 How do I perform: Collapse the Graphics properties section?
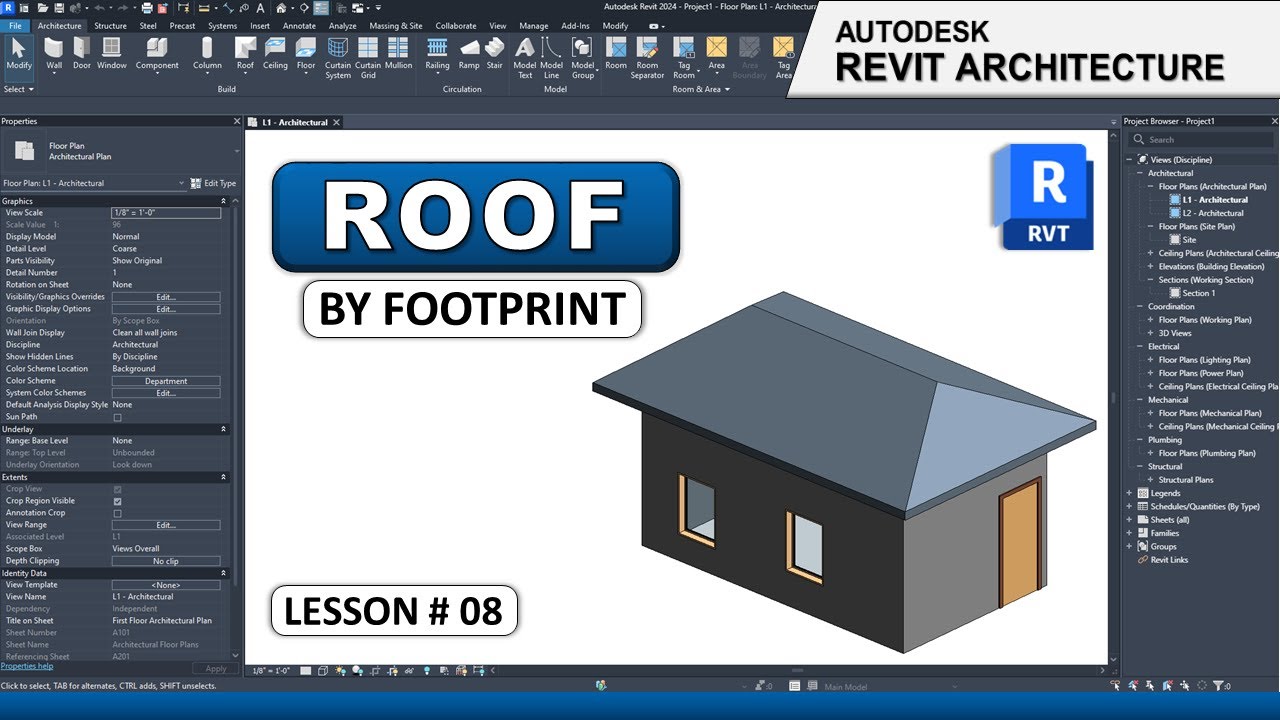tap(223, 201)
